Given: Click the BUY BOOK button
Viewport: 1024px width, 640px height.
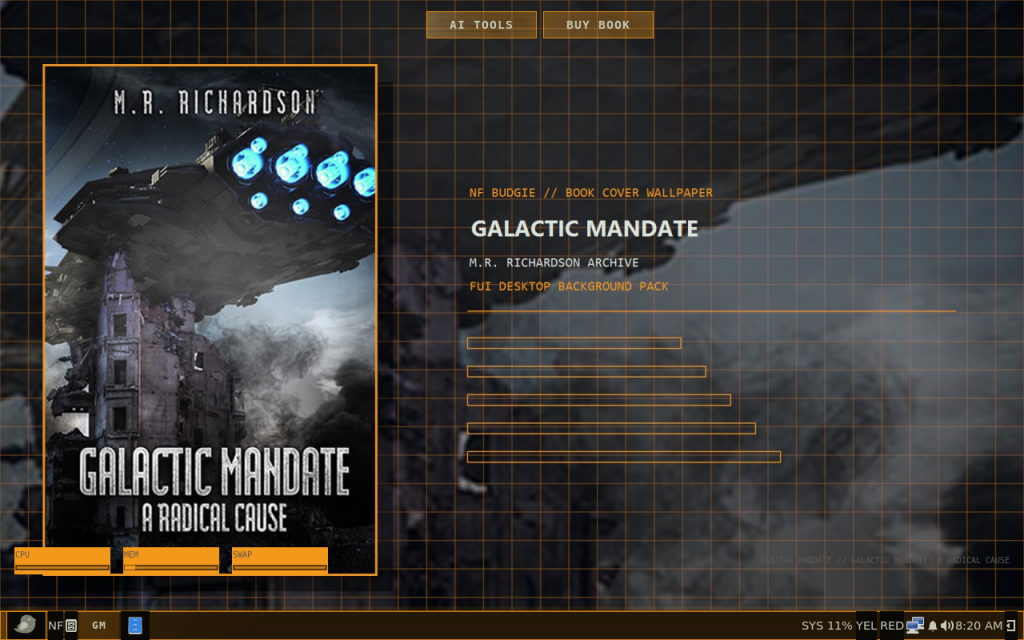Looking at the screenshot, I should [598, 25].
